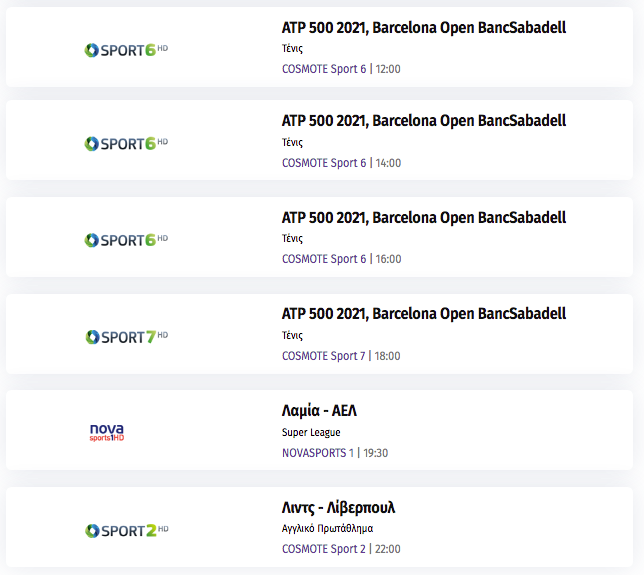The image size is (644, 575).
Task: Click the SPORT6 HD logo for 12:00 broadcast
Action: (x=126, y=50)
